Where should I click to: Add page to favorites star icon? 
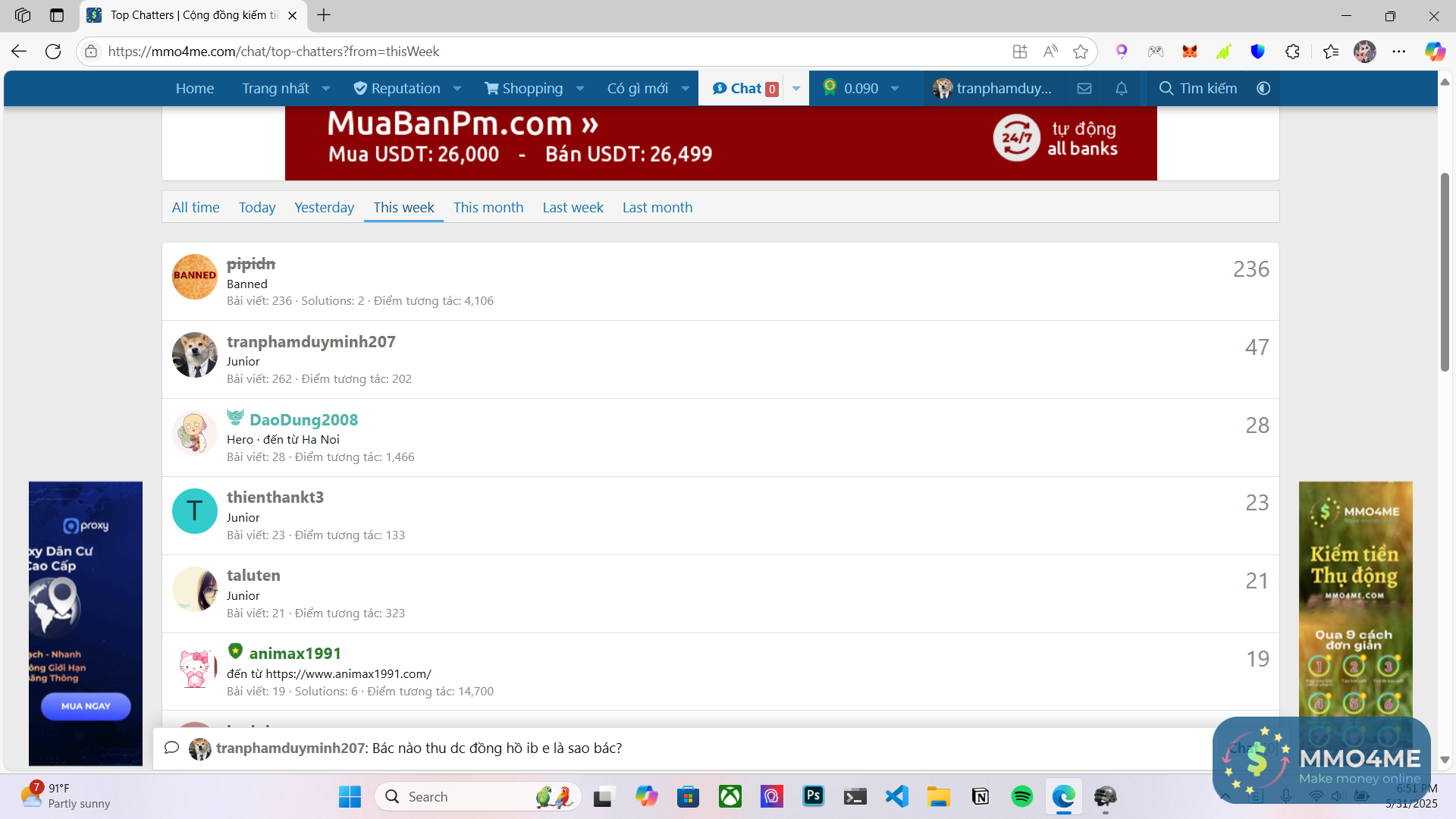coord(1081,52)
